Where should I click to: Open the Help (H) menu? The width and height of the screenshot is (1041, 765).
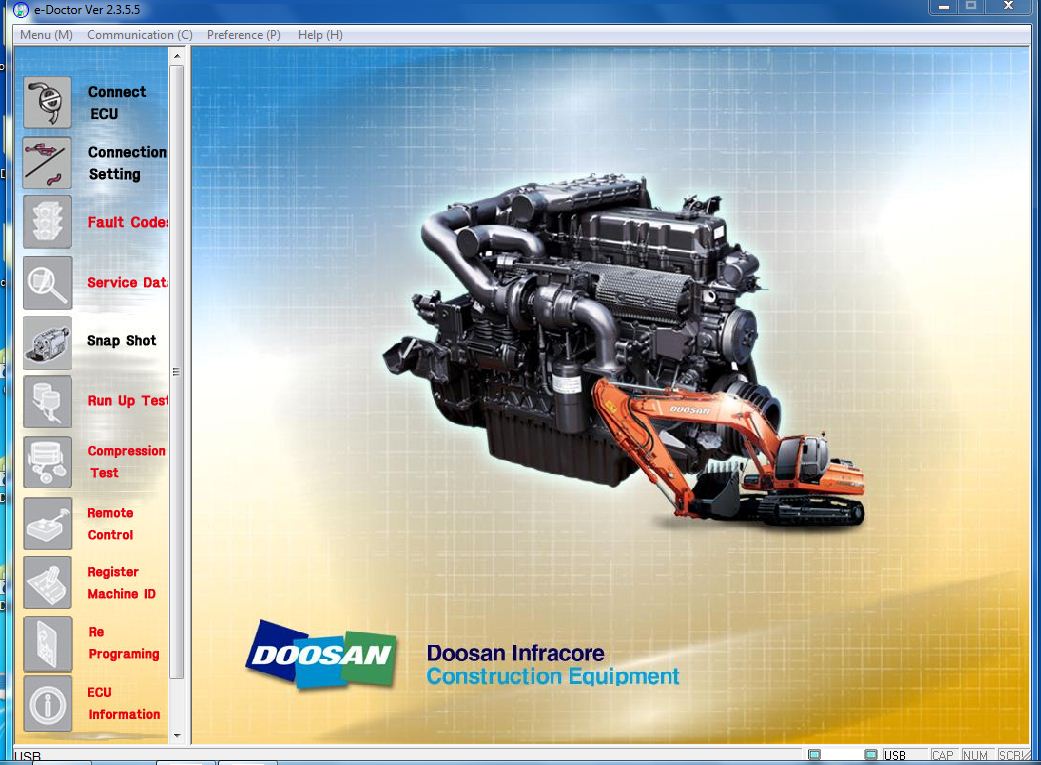(320, 35)
